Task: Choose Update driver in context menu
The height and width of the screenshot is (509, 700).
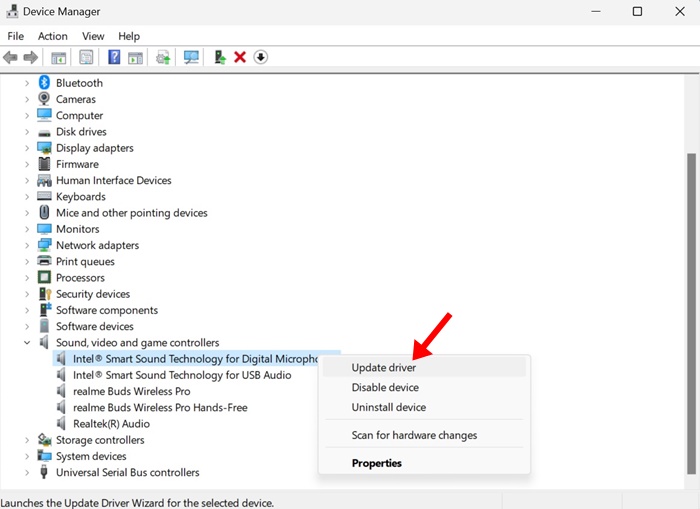Action: pyautogui.click(x=424, y=367)
